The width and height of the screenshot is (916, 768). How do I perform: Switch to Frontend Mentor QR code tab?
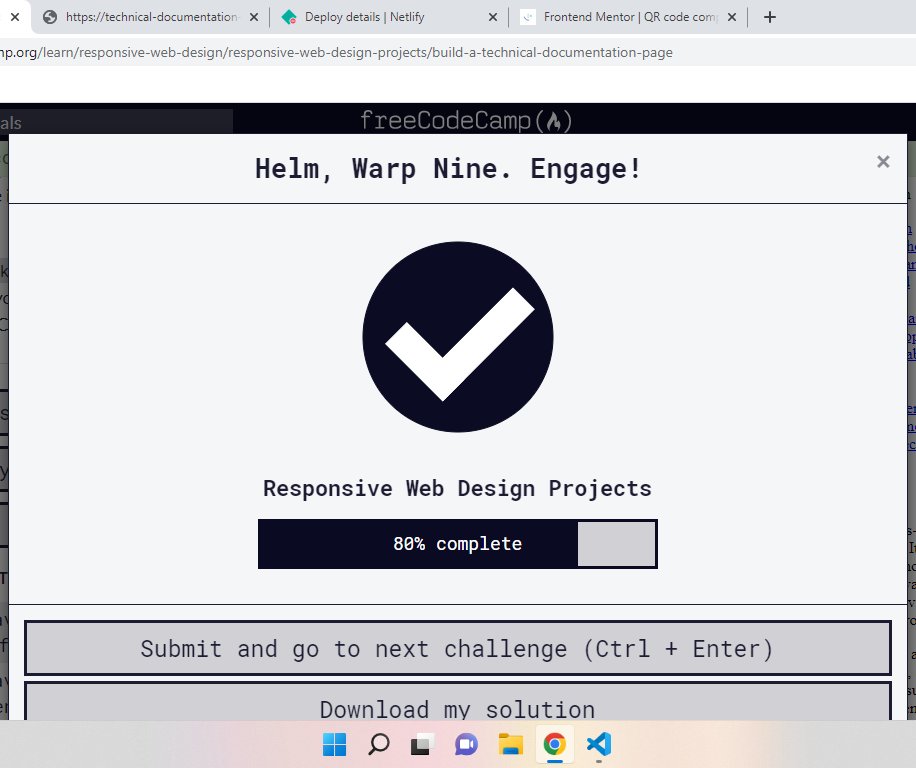[x=630, y=17]
